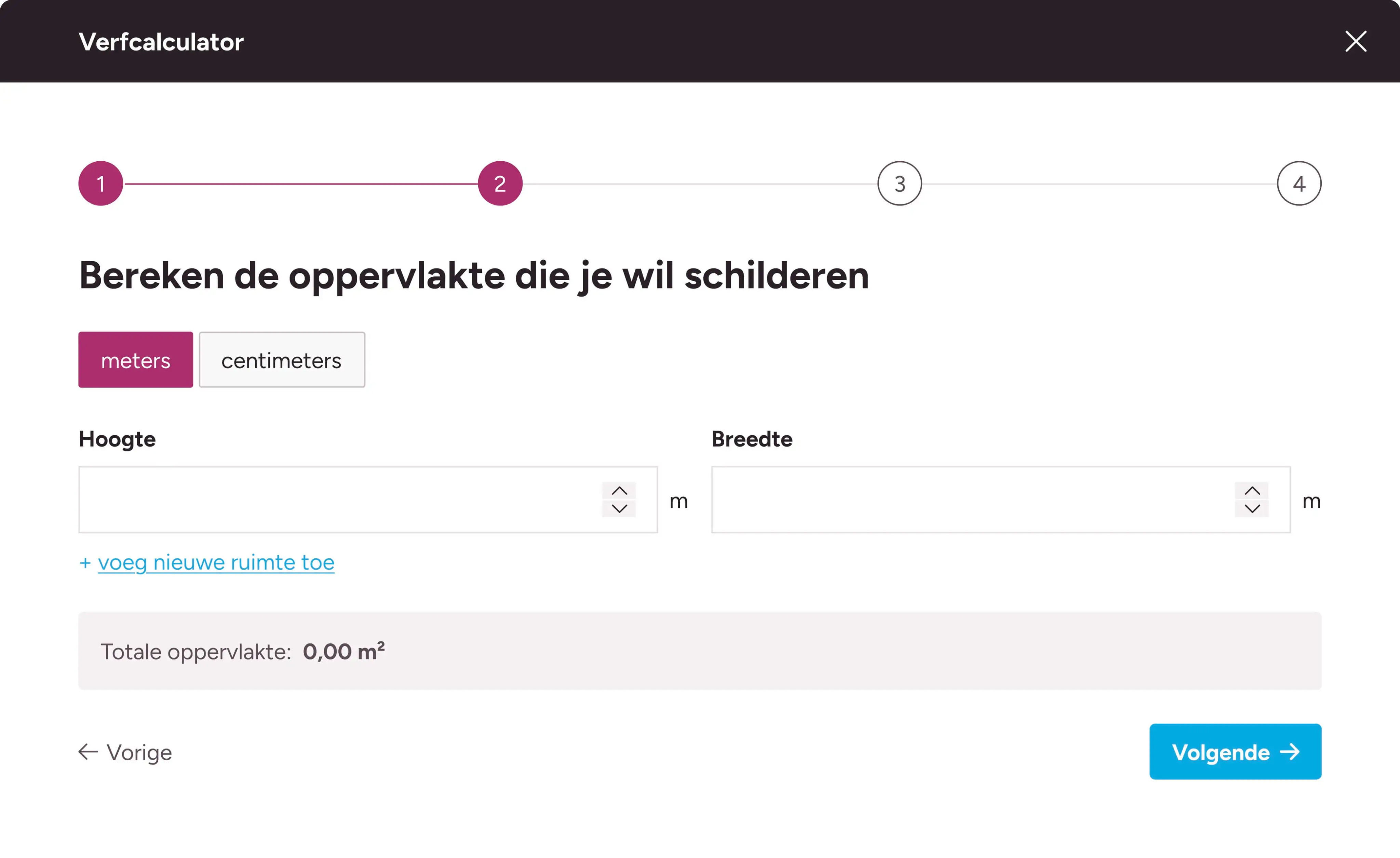Jump to step 4 circle
1400x858 pixels.
1299,183
